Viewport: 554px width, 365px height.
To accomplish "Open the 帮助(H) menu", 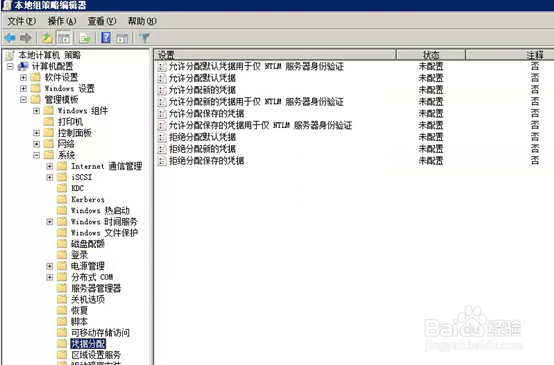I will click(142, 21).
